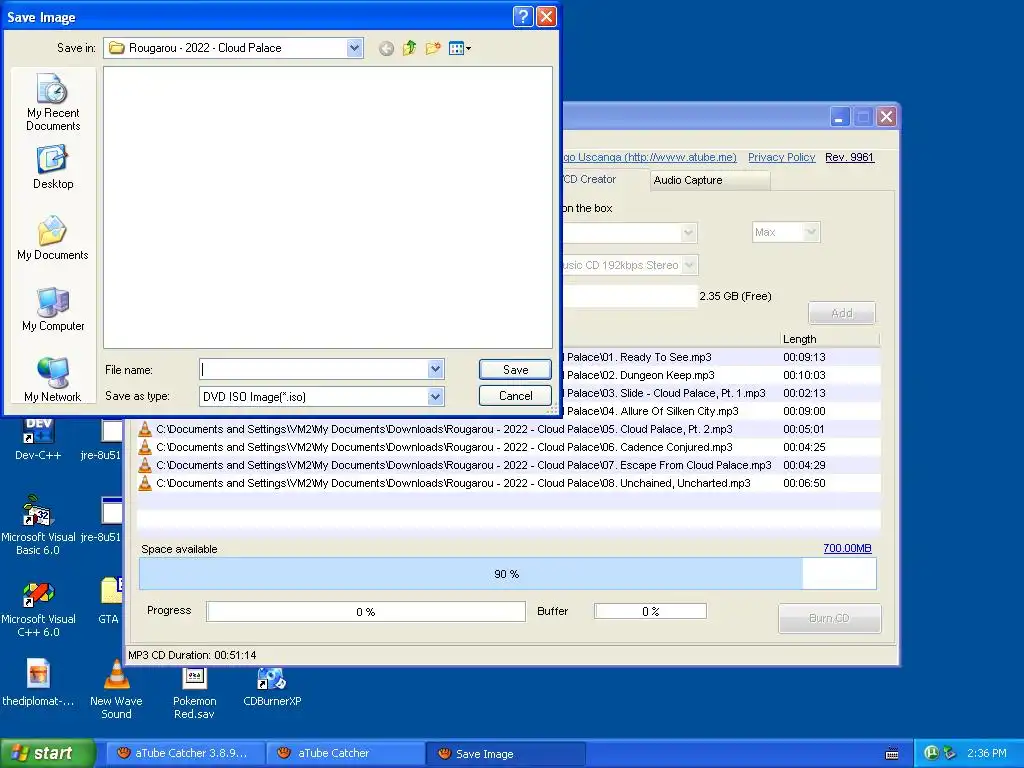Open the View menu icon in Save dialog
Screen dimensions: 1024x768
point(460,48)
